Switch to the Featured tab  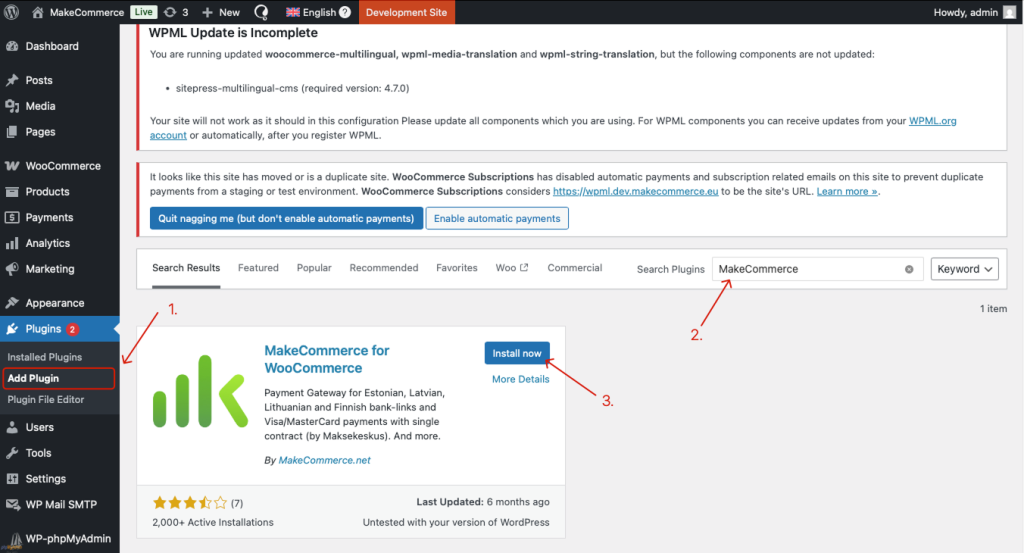point(258,268)
